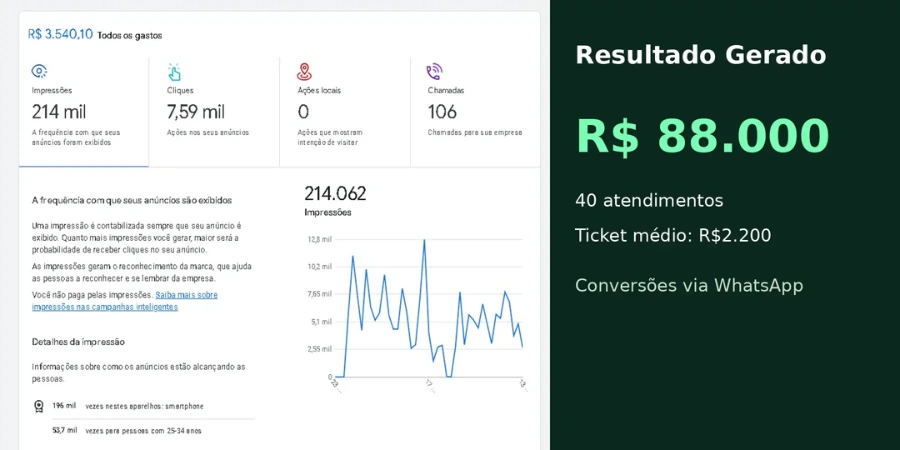This screenshot has width=900, height=450.
Task: Click the R$ 3.540,10 total spend amount
Action: pyautogui.click(x=60, y=34)
